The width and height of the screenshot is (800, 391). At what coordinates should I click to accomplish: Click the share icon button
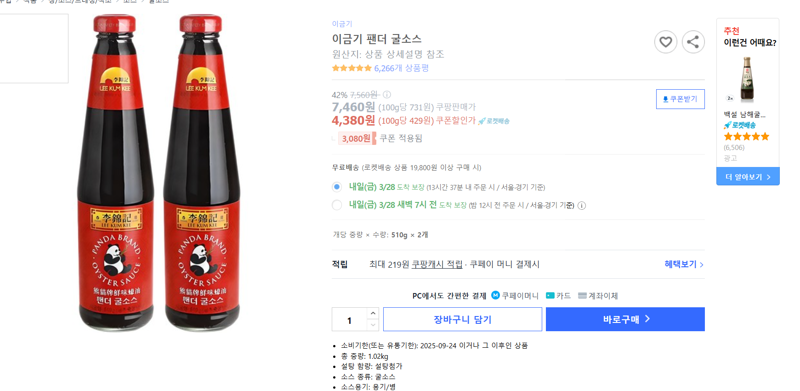[x=693, y=42]
